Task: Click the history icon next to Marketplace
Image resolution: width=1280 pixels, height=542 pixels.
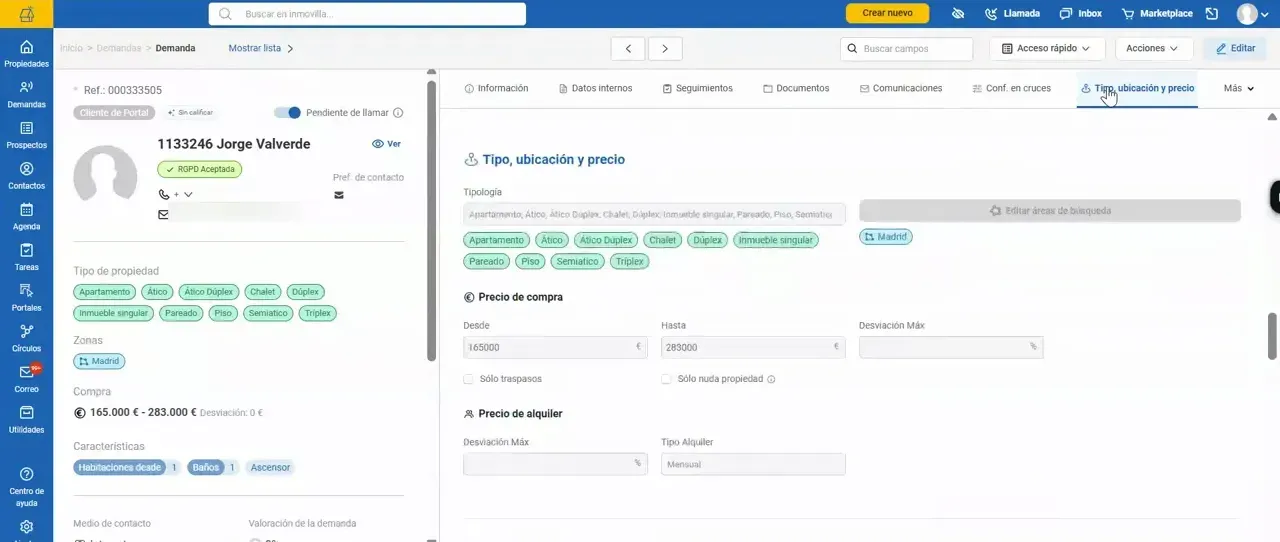Action: click(1212, 14)
